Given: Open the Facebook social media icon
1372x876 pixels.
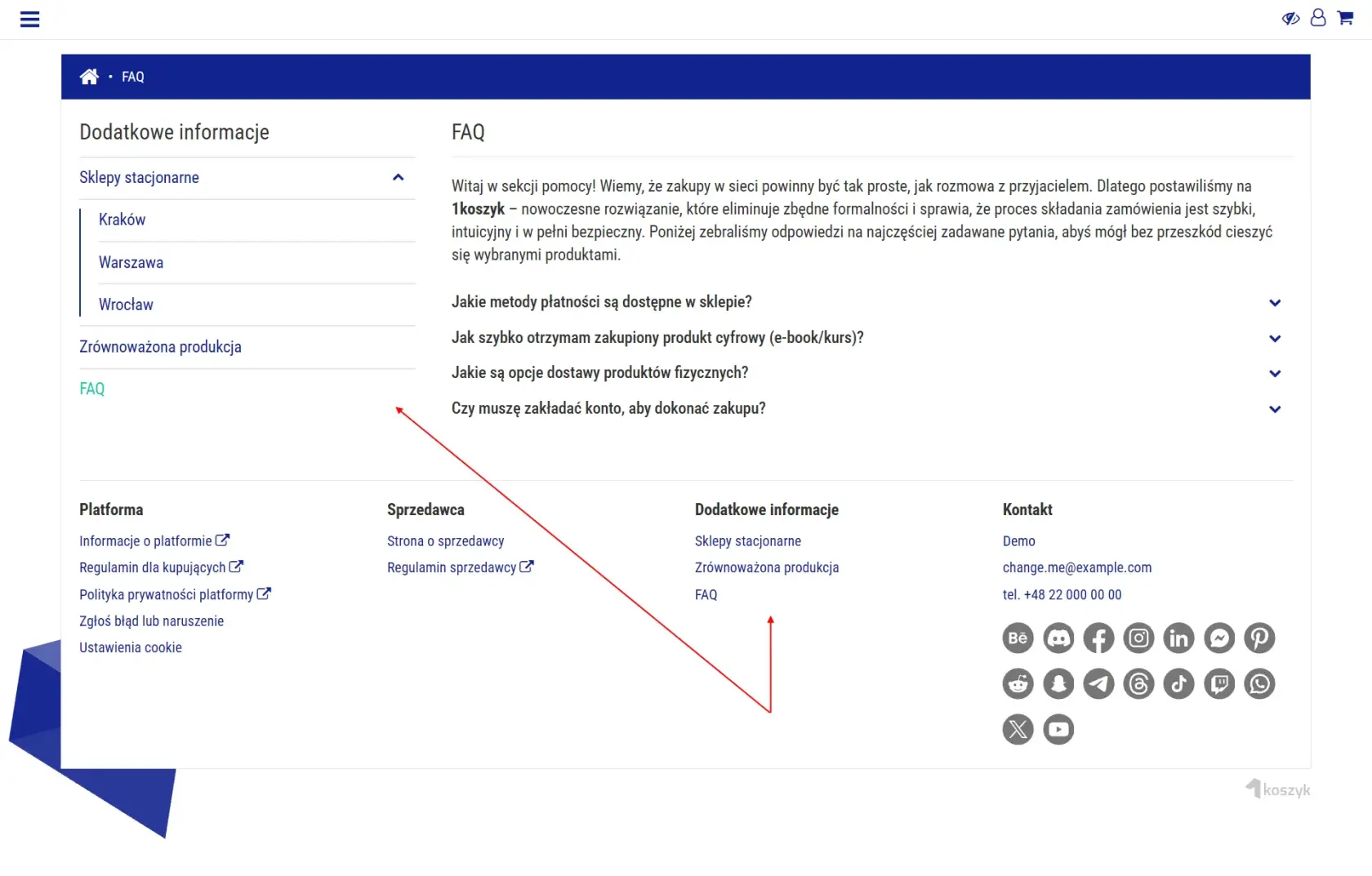Looking at the screenshot, I should pyautogui.click(x=1098, y=638).
